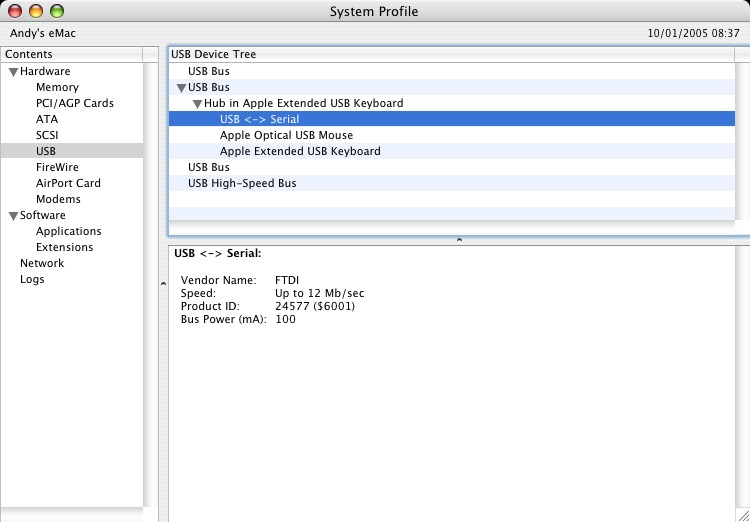Image resolution: width=750 pixels, height=522 pixels.
Task: Select the Software heading
Action: pyautogui.click(x=43, y=215)
